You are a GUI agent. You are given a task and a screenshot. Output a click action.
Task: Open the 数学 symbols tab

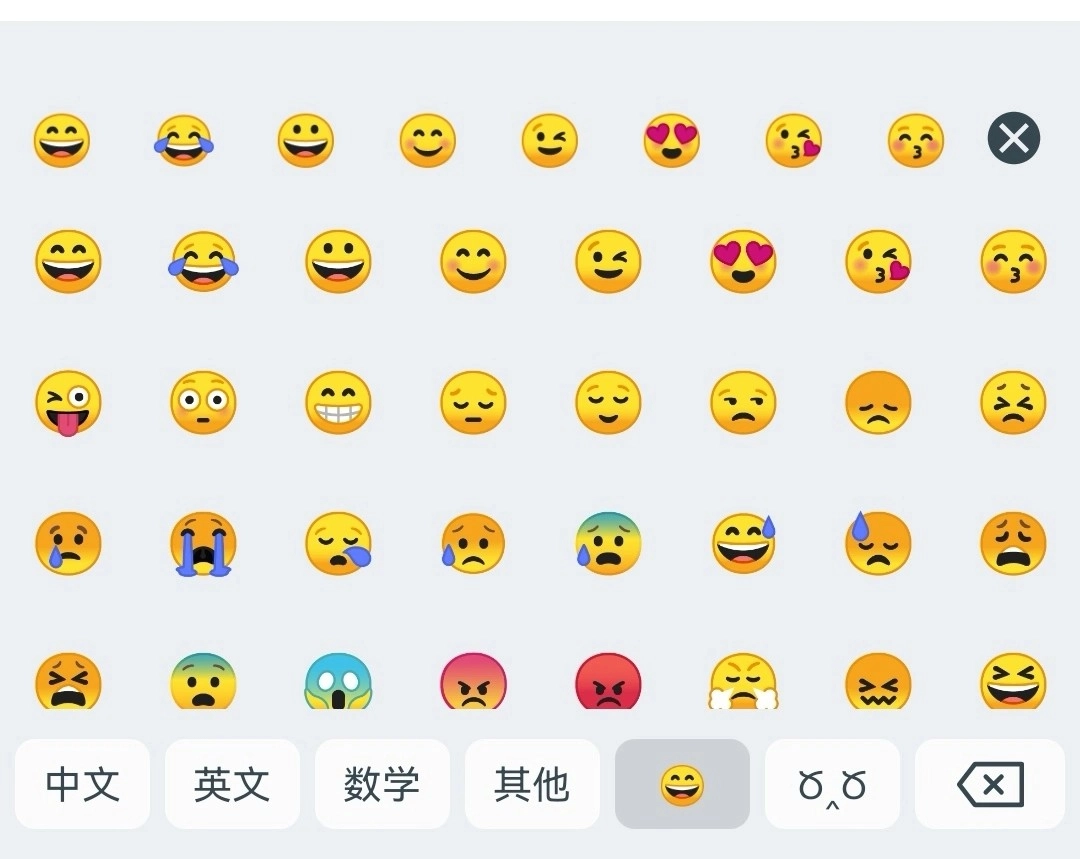(x=382, y=784)
